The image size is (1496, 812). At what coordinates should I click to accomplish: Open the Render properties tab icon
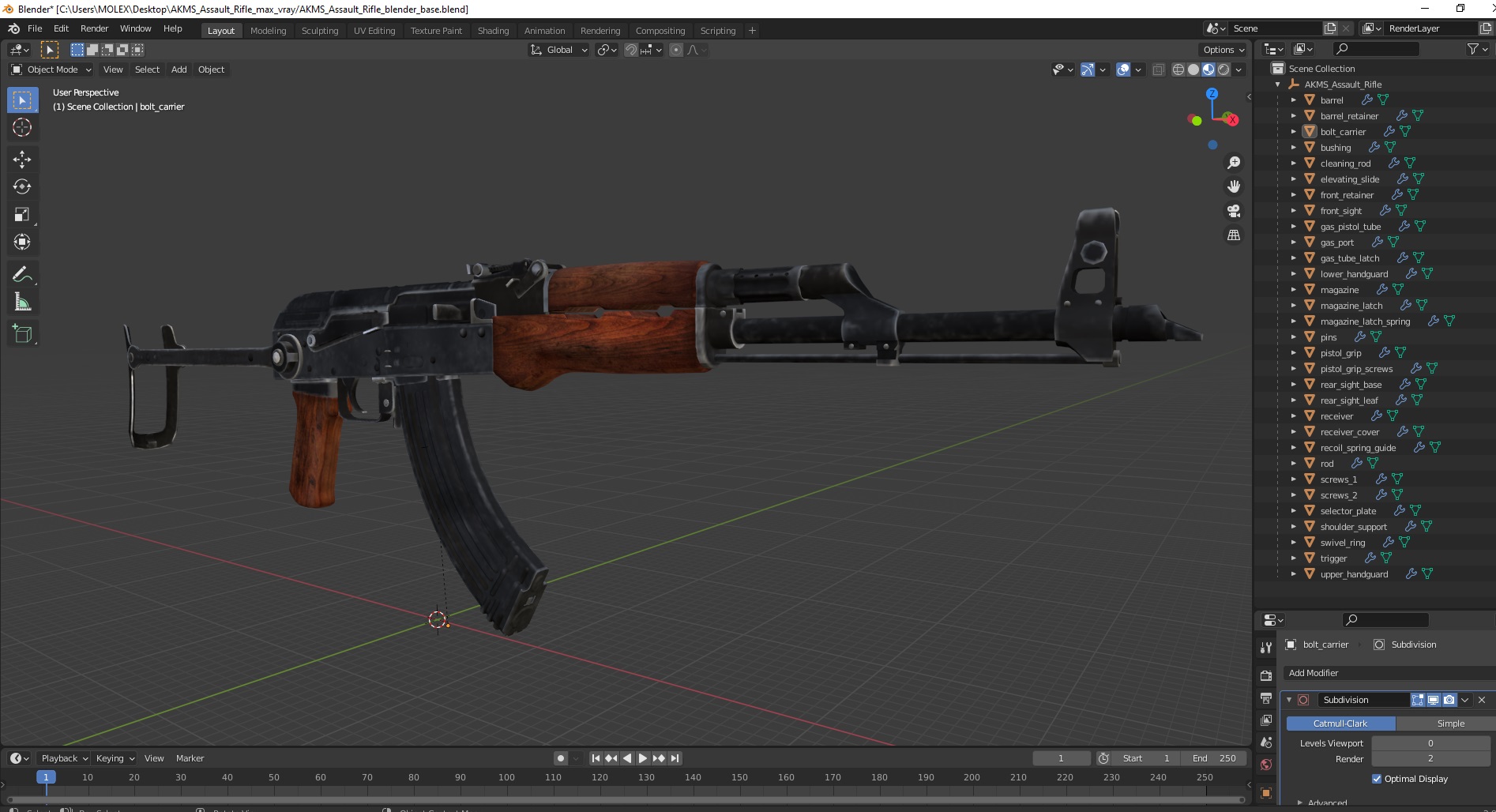(1266, 675)
